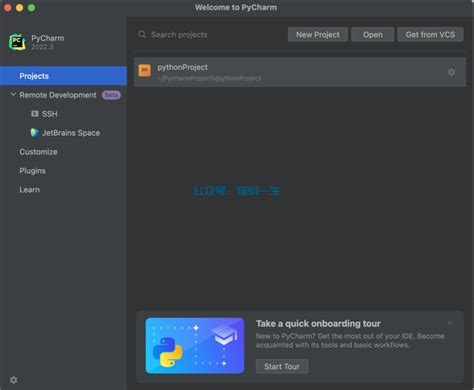Collapse the Remote Development section
Image resolution: width=474 pixels, height=390 pixels.
point(13,95)
